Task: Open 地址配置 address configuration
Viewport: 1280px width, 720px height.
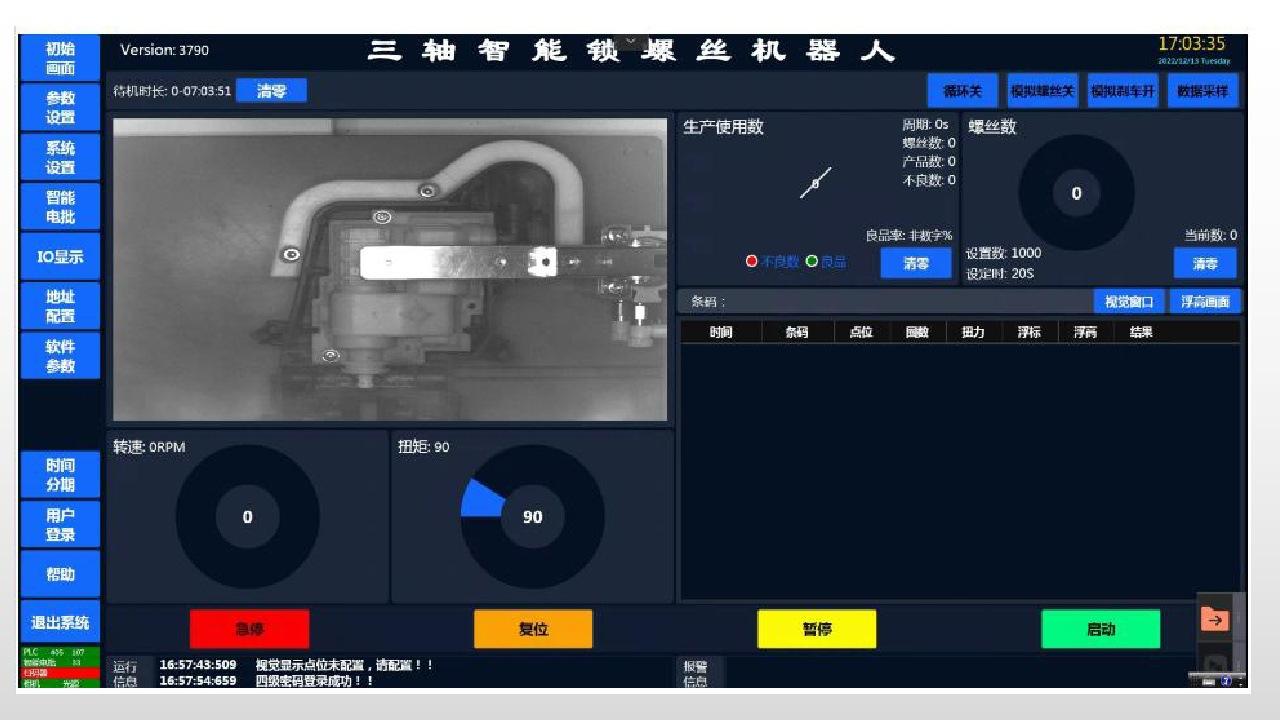Action: 60,306
